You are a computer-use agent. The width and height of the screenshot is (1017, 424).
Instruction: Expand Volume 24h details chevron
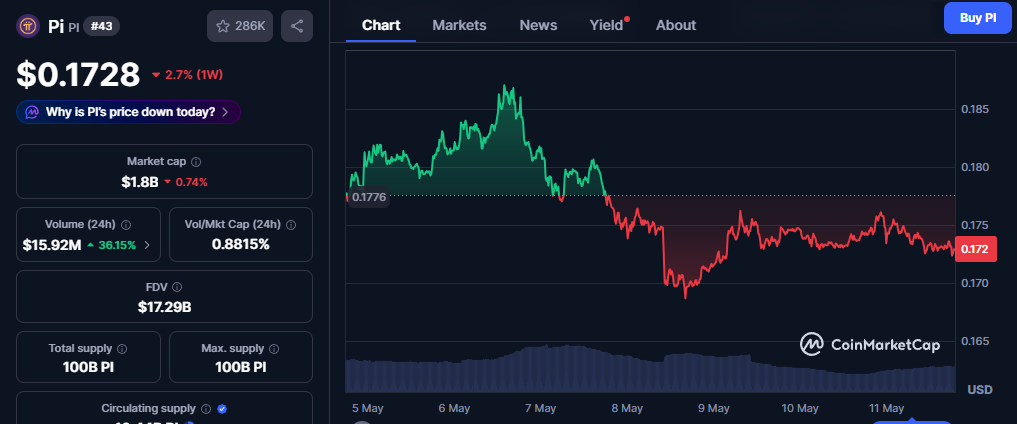pos(147,245)
